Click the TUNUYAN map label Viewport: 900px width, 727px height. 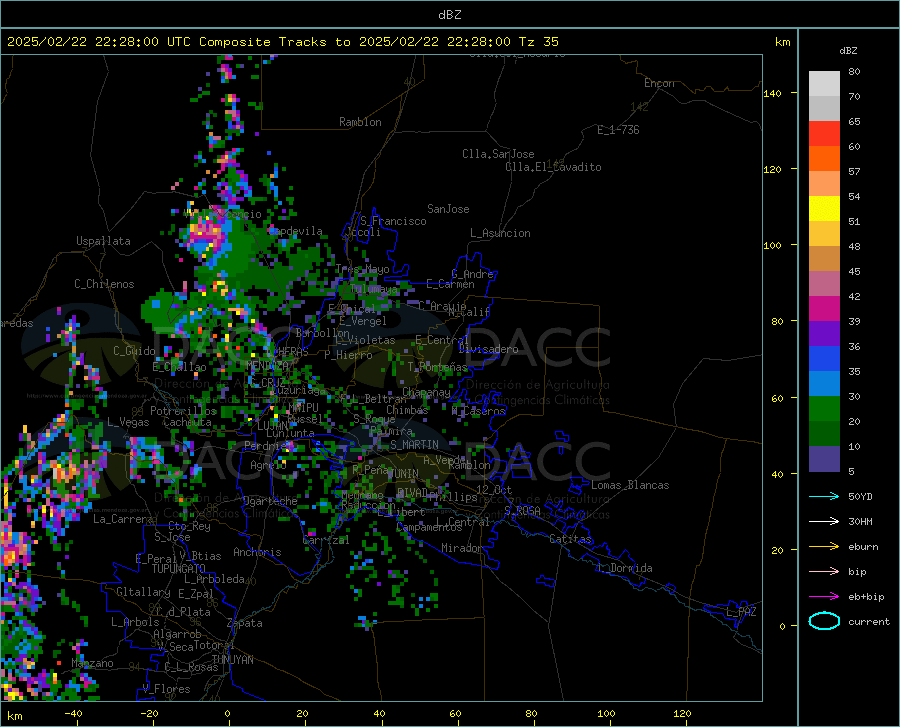232,659
